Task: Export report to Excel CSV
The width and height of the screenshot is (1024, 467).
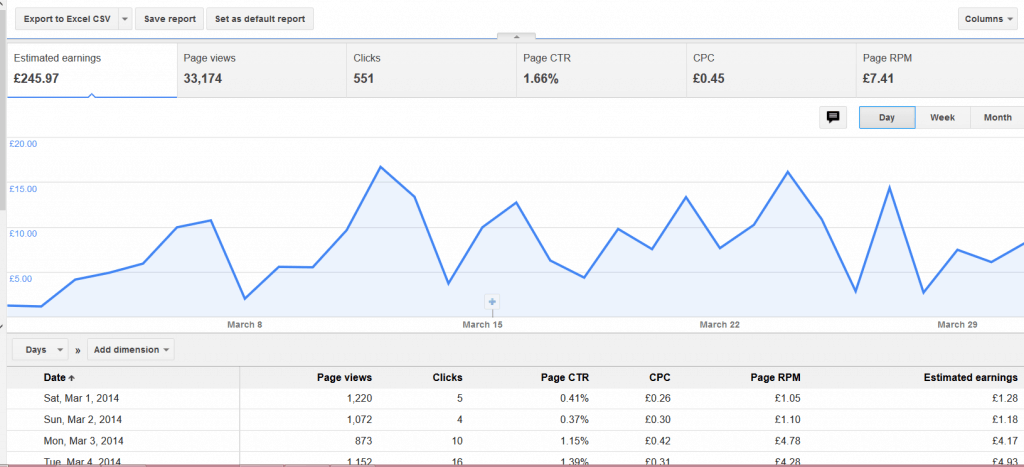Action: pos(67,19)
